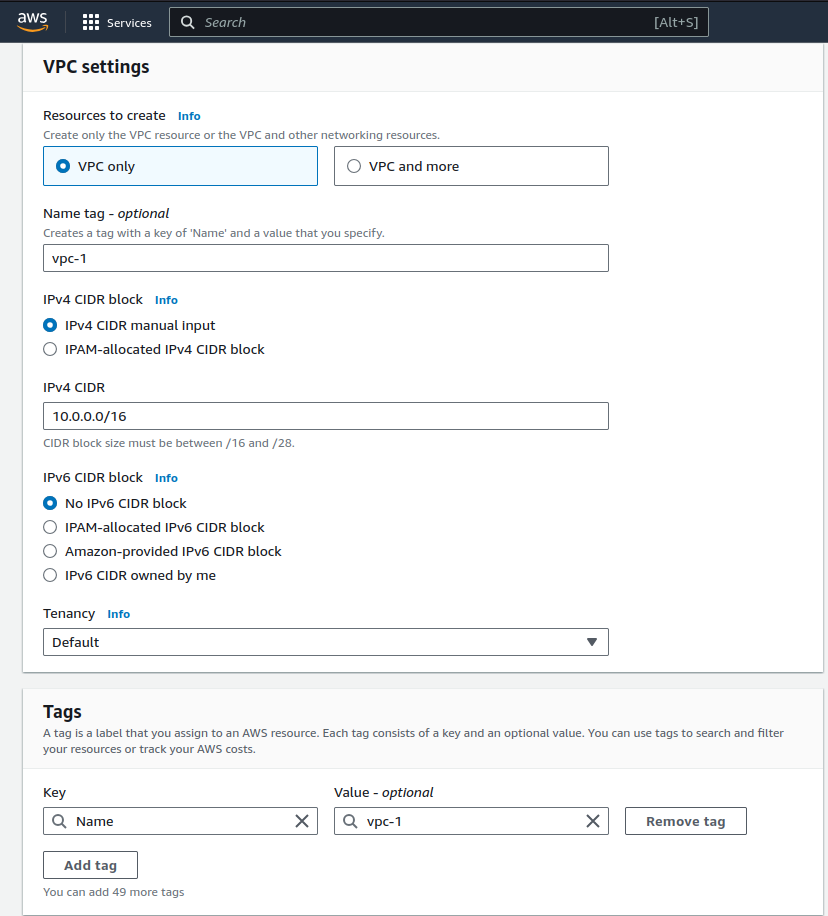The image size is (828, 916).
Task: Click the magnifier icon in tag Value field
Action: pos(351,821)
